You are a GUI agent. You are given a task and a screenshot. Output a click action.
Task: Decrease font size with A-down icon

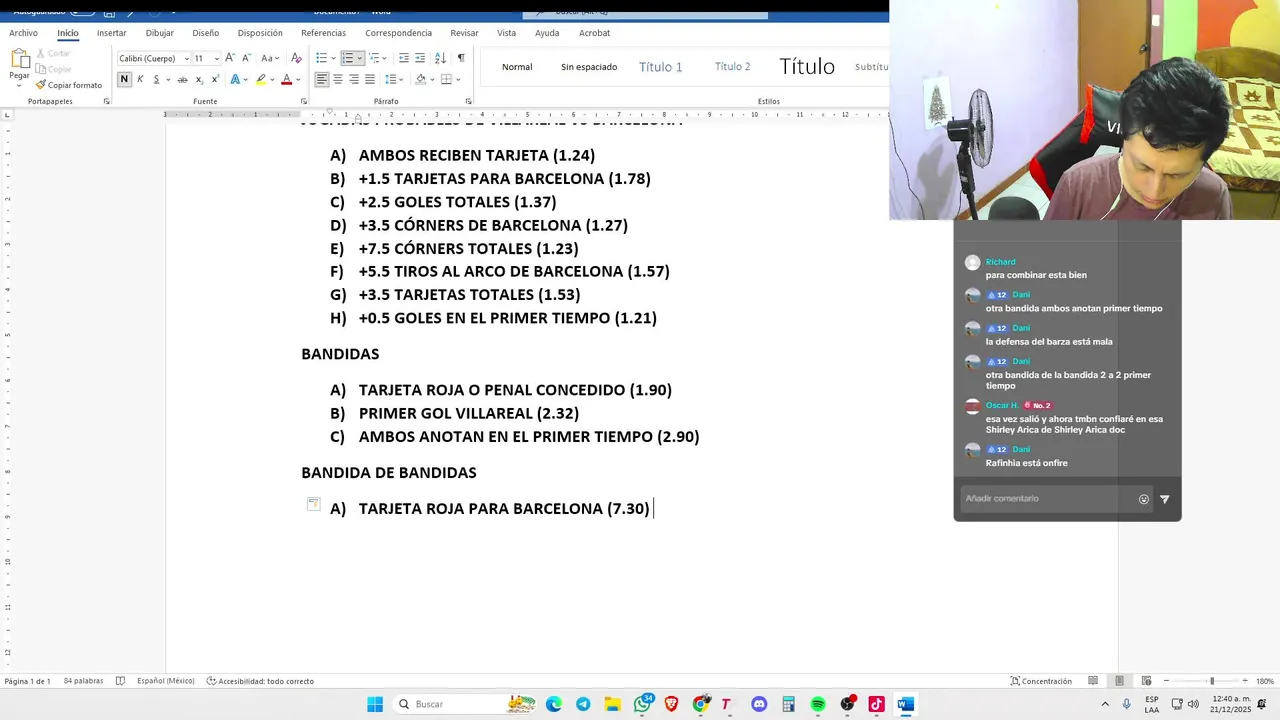(x=246, y=58)
